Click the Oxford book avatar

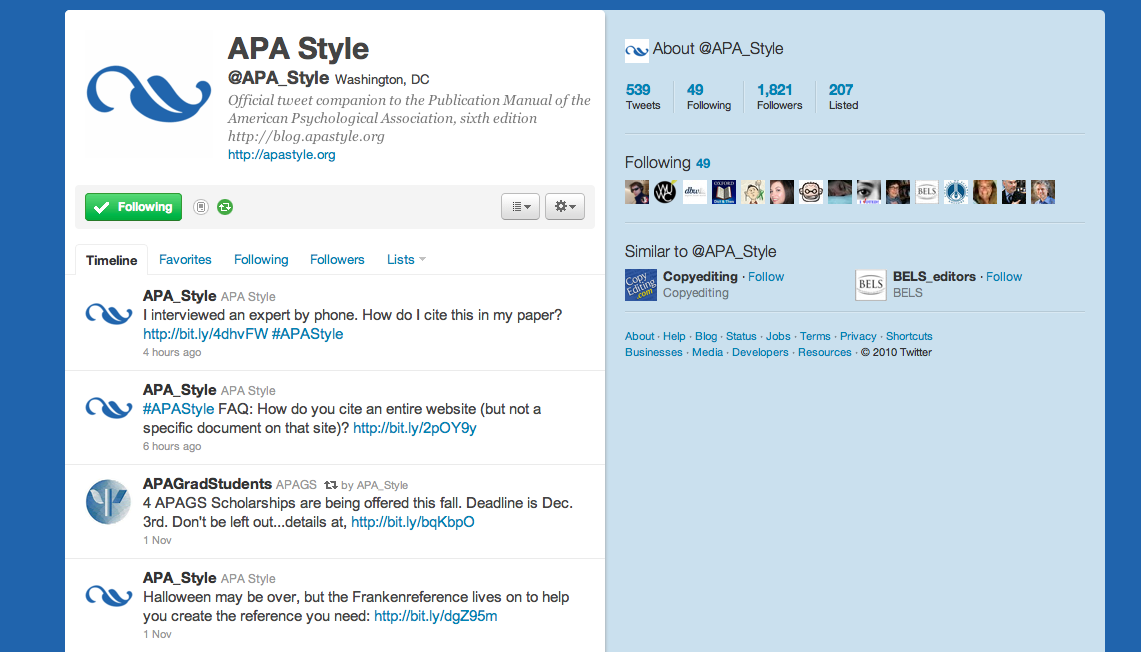point(724,192)
